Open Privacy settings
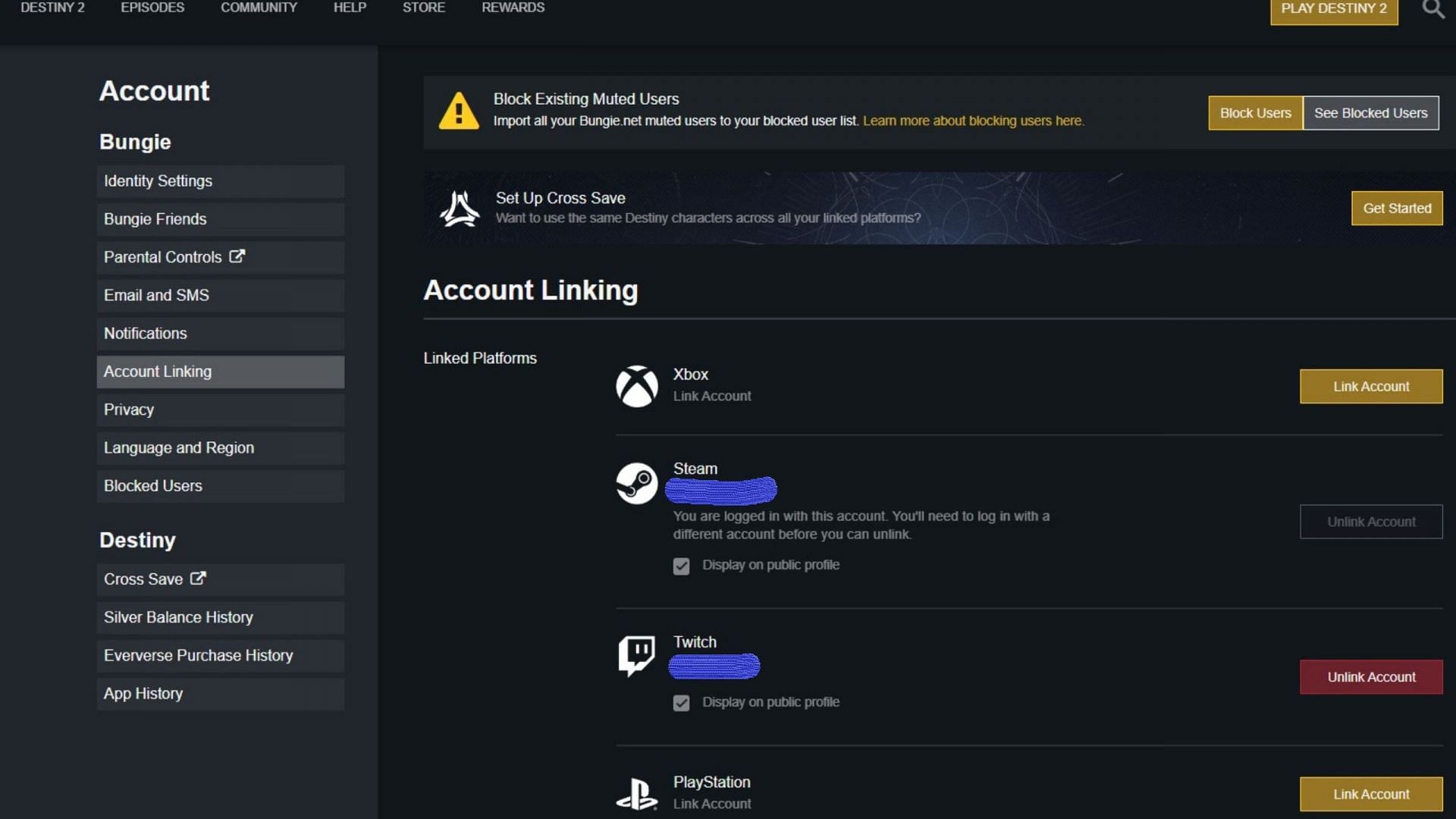The image size is (1456, 819). pos(221,409)
